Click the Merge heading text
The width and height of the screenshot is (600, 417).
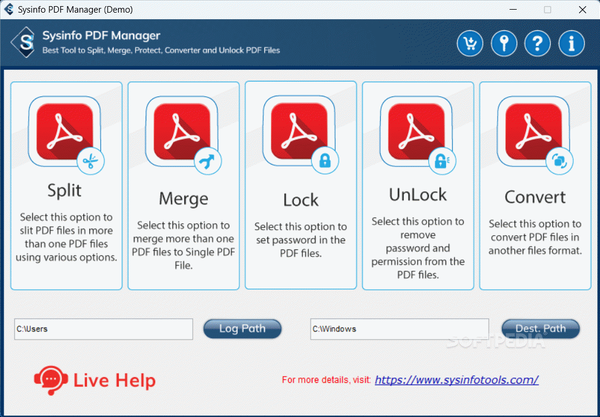tap(184, 198)
